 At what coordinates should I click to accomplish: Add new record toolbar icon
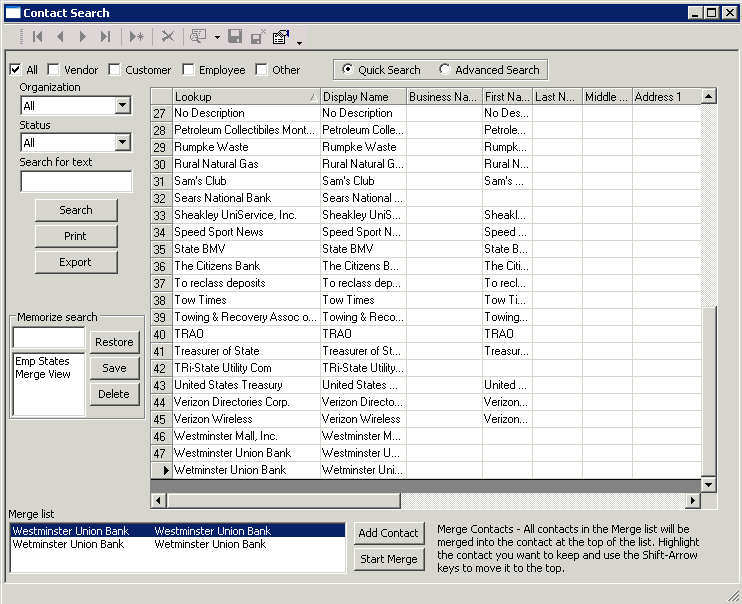tap(137, 36)
